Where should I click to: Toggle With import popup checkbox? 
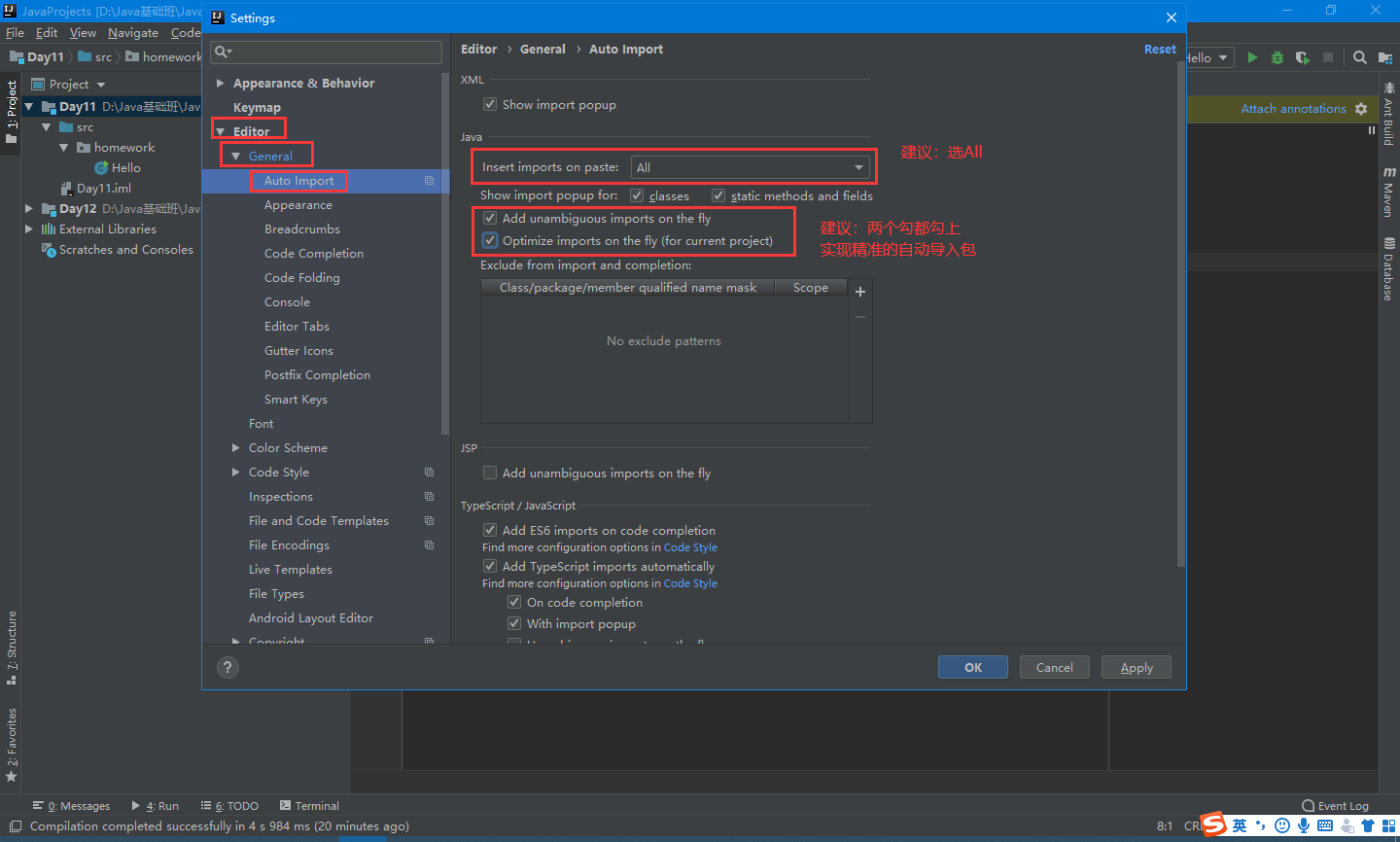coord(514,623)
